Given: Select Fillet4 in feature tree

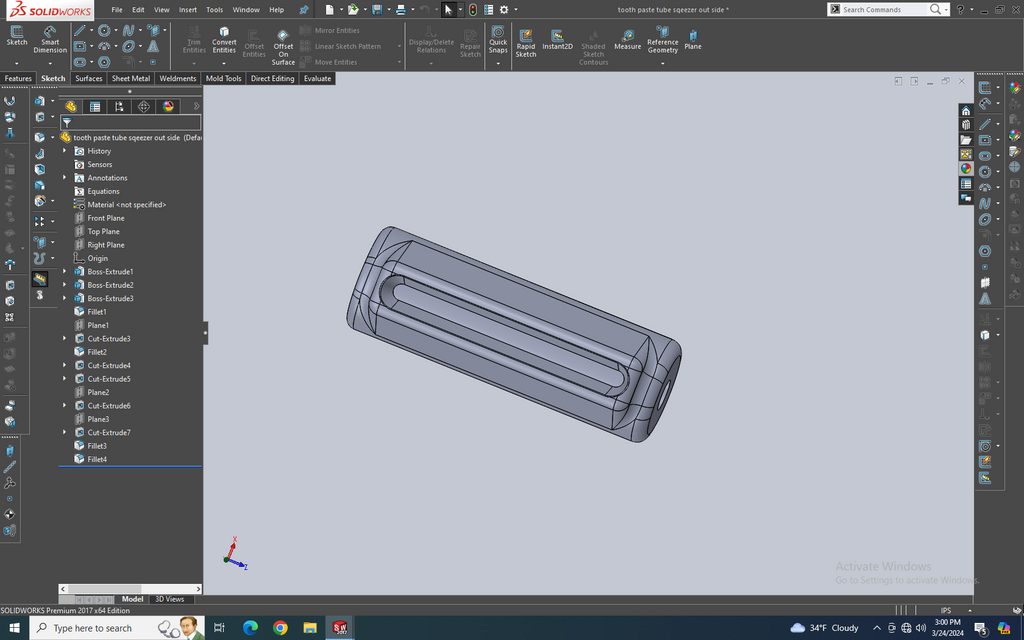Looking at the screenshot, I should 97,459.
